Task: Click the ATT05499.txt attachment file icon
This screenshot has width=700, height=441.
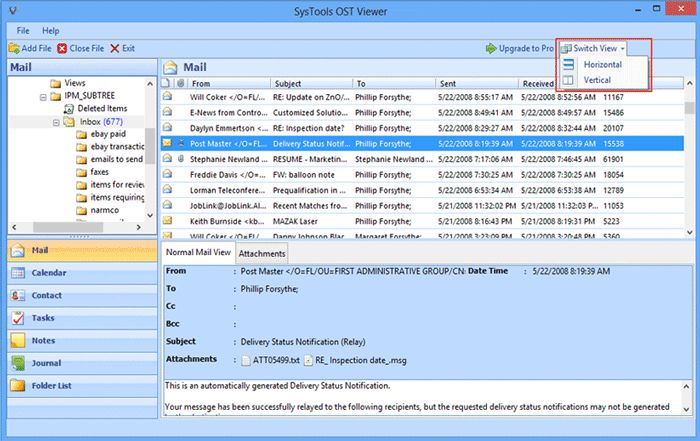Action: (246, 360)
